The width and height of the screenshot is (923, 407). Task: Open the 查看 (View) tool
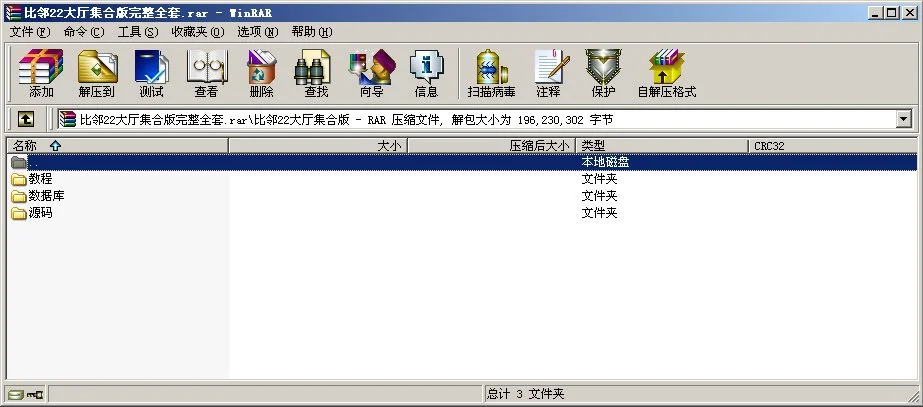206,73
